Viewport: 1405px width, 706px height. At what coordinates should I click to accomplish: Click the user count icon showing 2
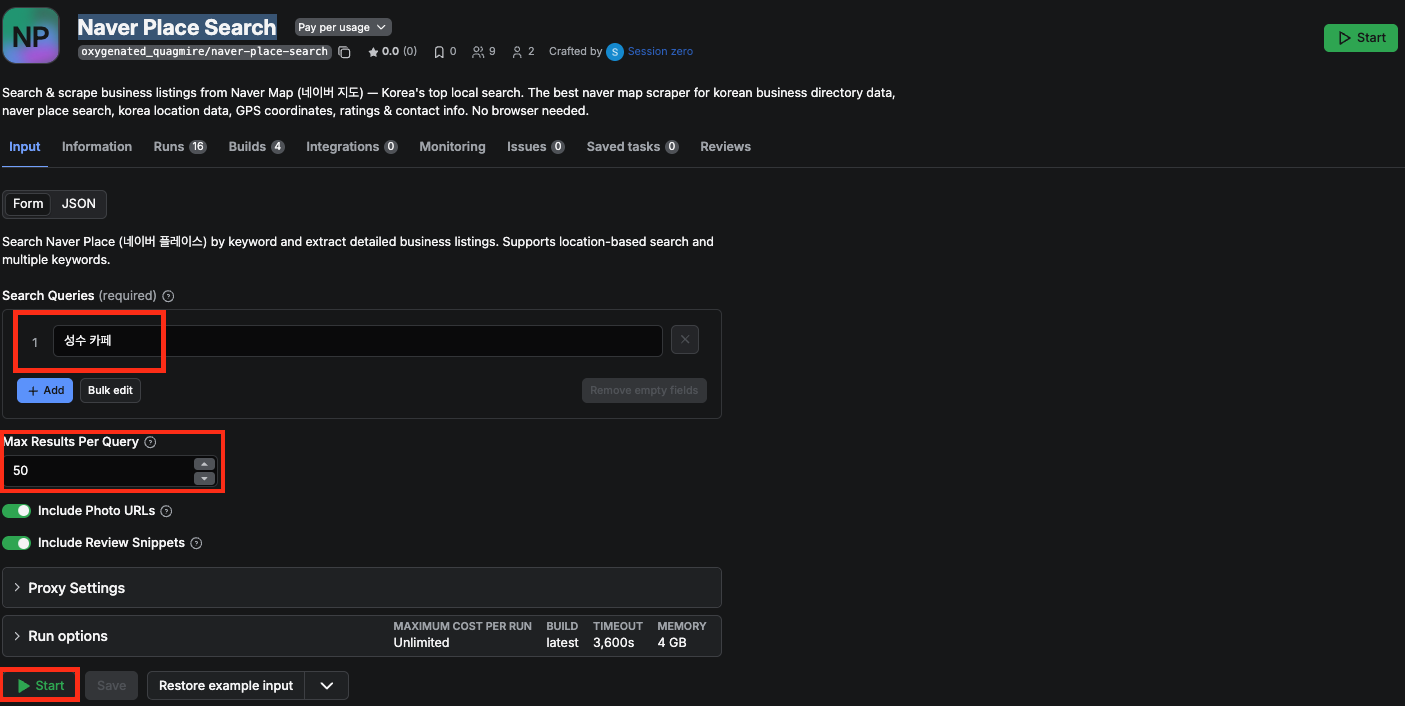(517, 52)
